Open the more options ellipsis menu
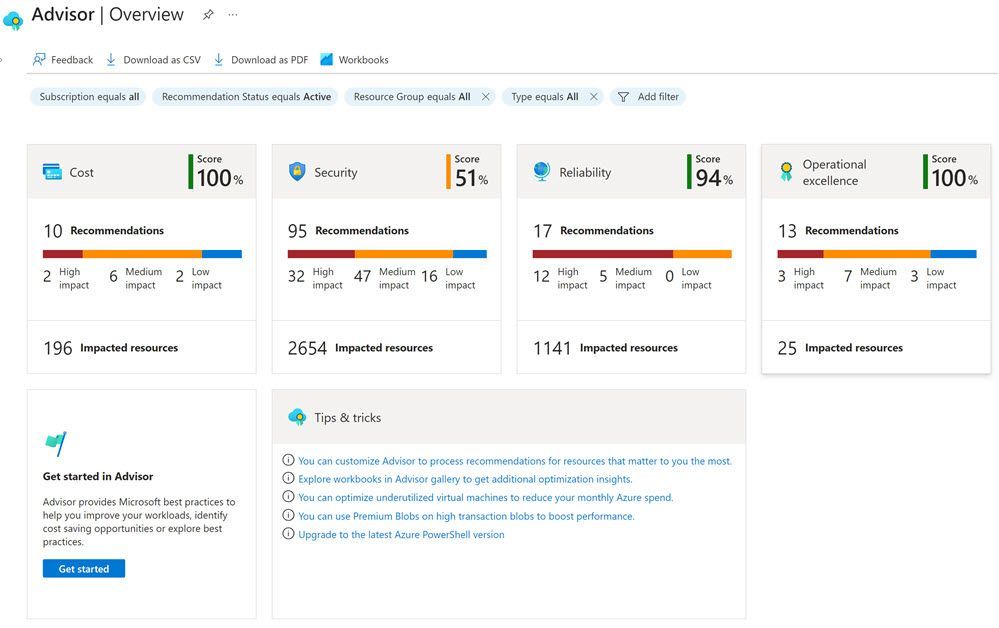999x628 pixels. pyautogui.click(x=233, y=15)
